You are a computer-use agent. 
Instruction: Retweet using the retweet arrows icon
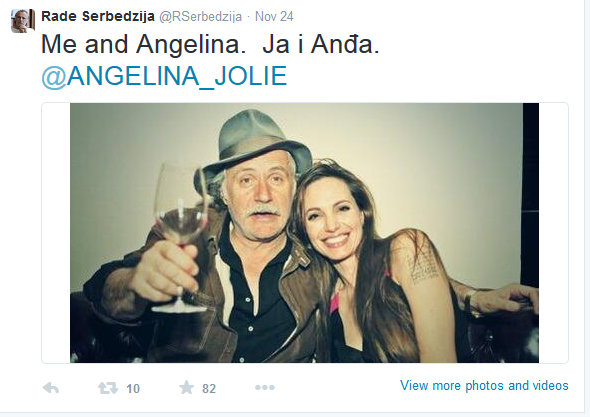tap(108, 388)
